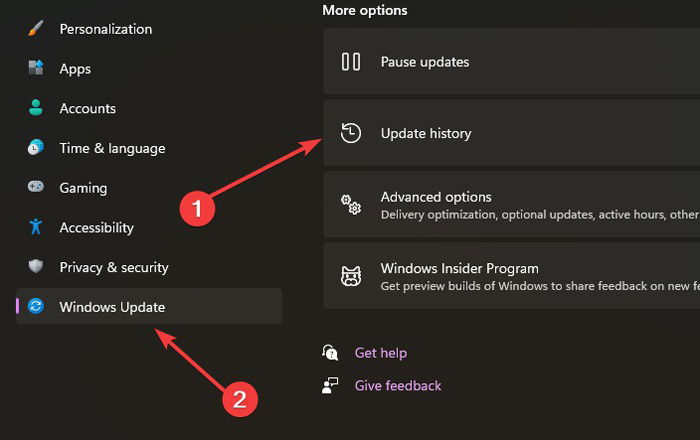Click the Time & language globe icon
This screenshot has height=440, width=700.
click(x=36, y=147)
